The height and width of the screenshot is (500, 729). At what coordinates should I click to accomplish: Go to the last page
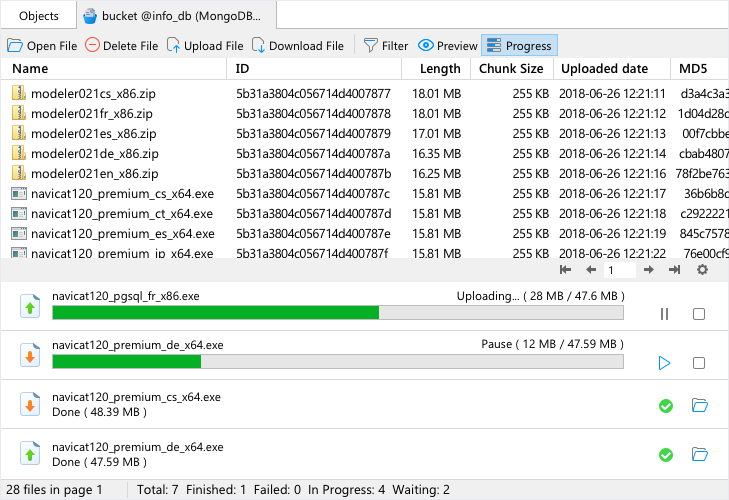pos(675,269)
